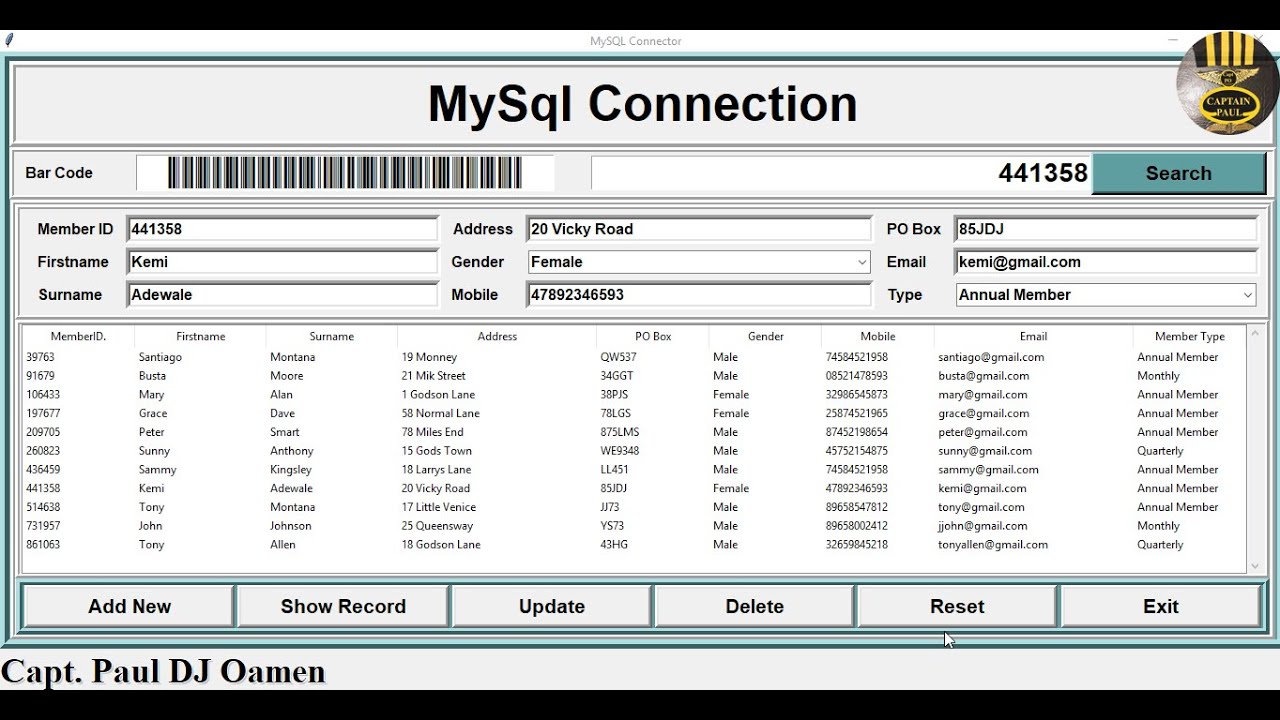The width and height of the screenshot is (1280, 720).
Task: Focus the Member ID input field
Action: 282,229
